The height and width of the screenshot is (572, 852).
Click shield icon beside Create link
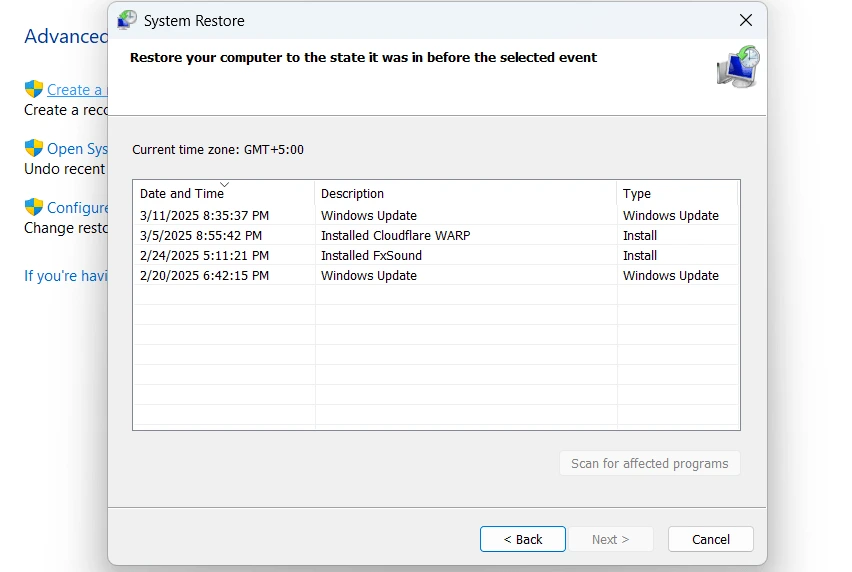point(34,89)
